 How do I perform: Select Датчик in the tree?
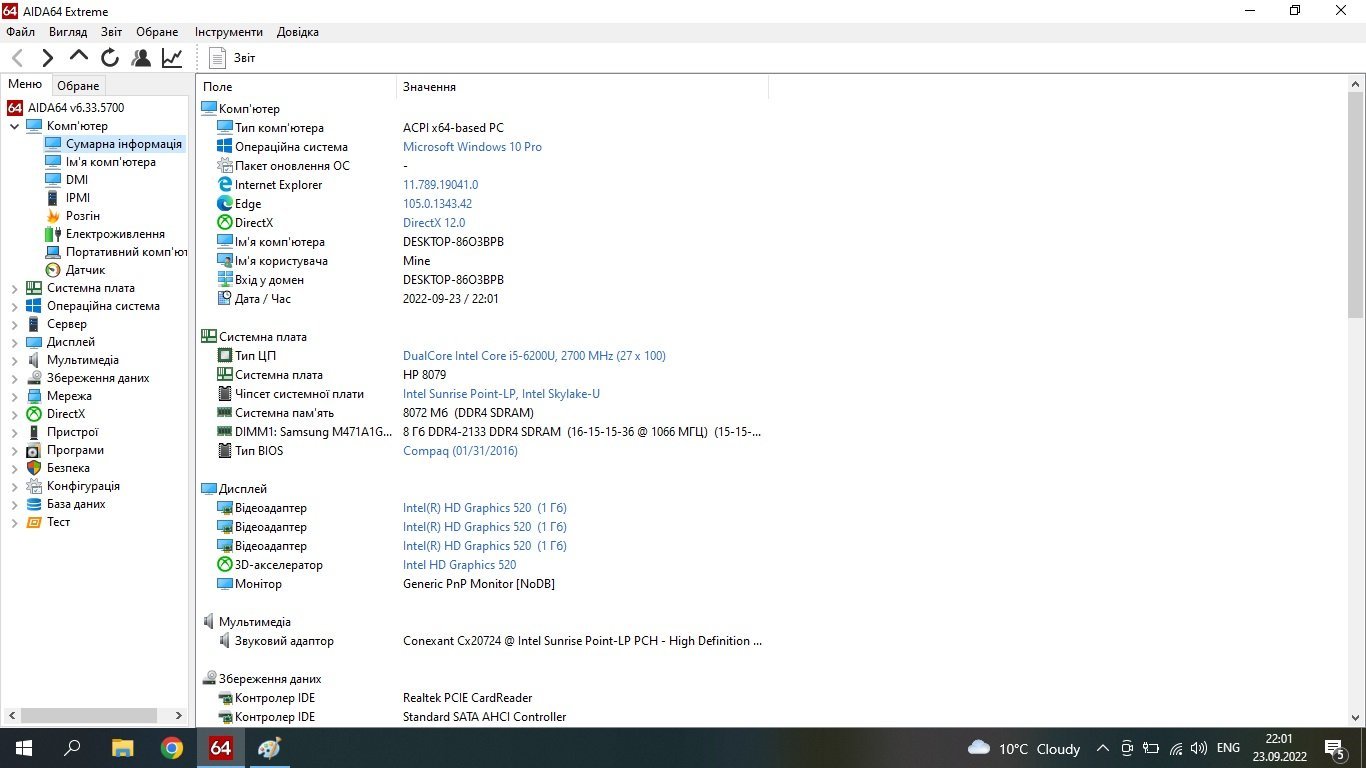(85, 270)
